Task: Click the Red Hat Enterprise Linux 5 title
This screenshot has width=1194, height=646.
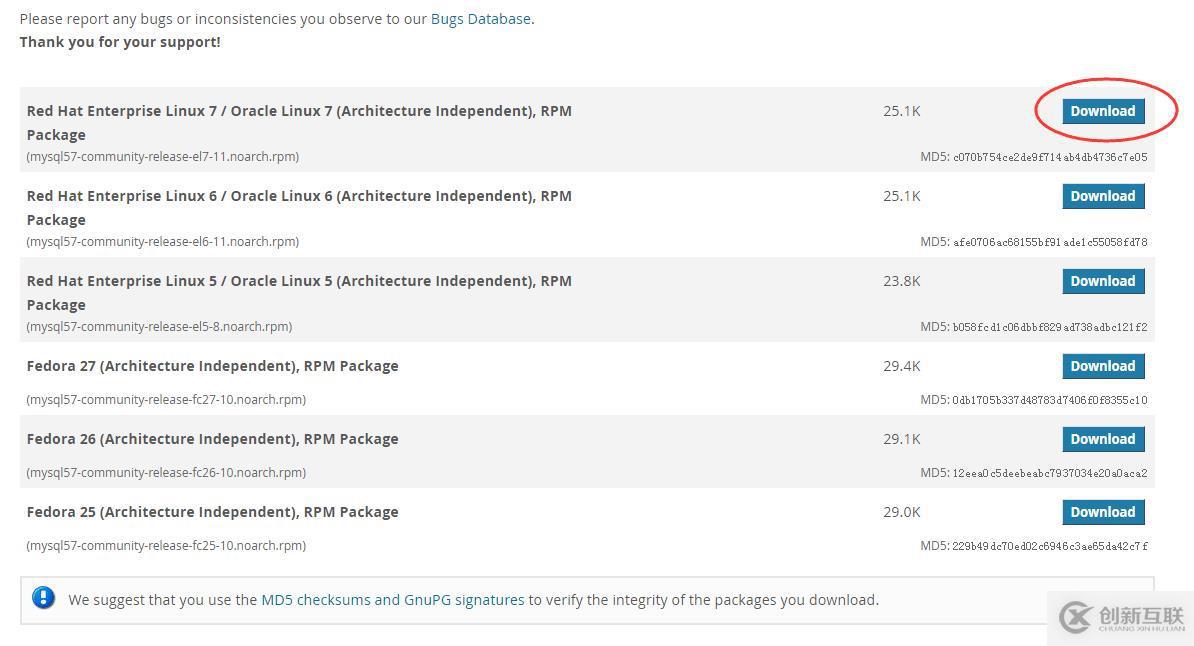Action: (299, 281)
